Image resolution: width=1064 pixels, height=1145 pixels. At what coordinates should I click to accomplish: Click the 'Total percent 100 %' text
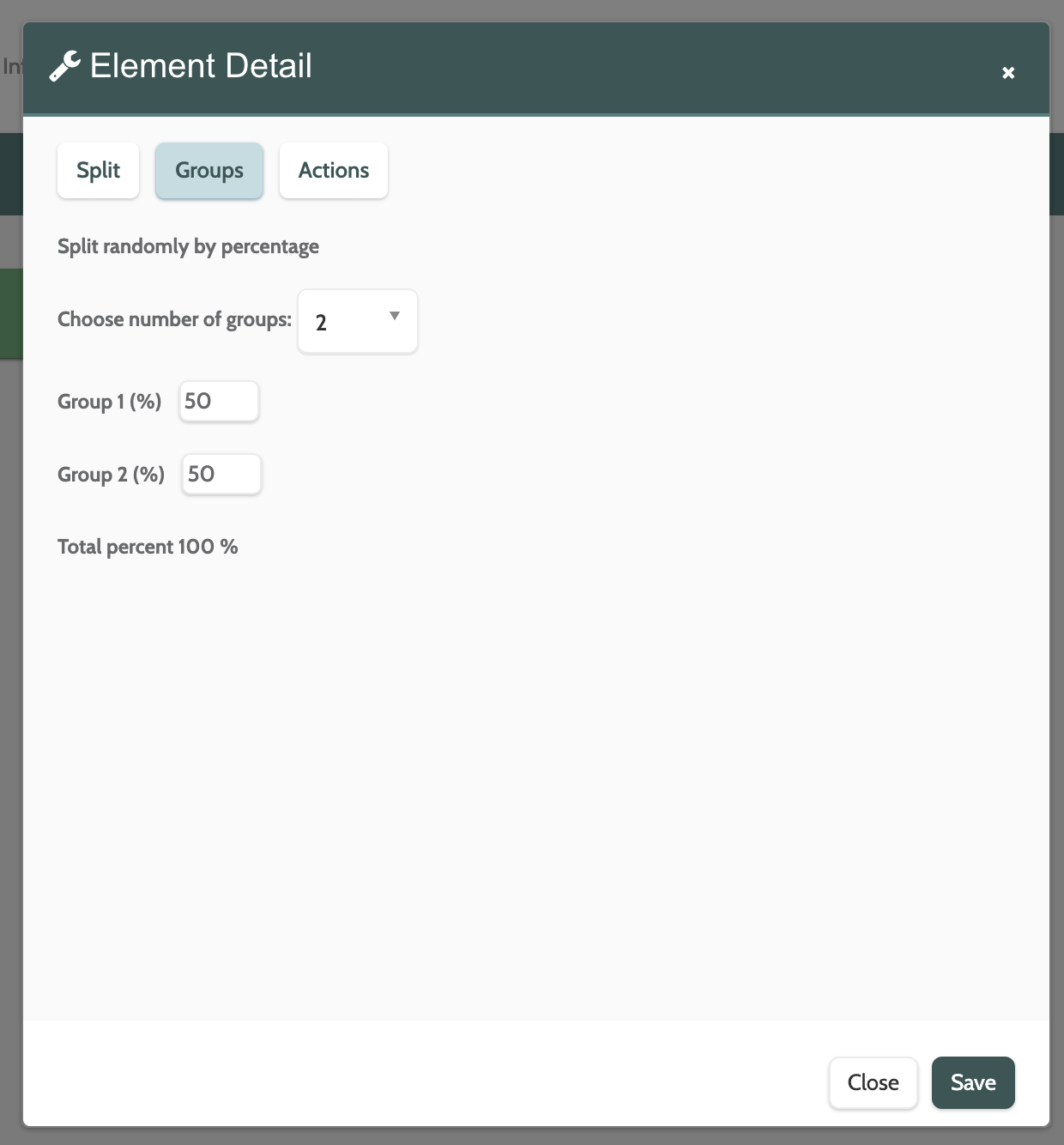point(148,548)
